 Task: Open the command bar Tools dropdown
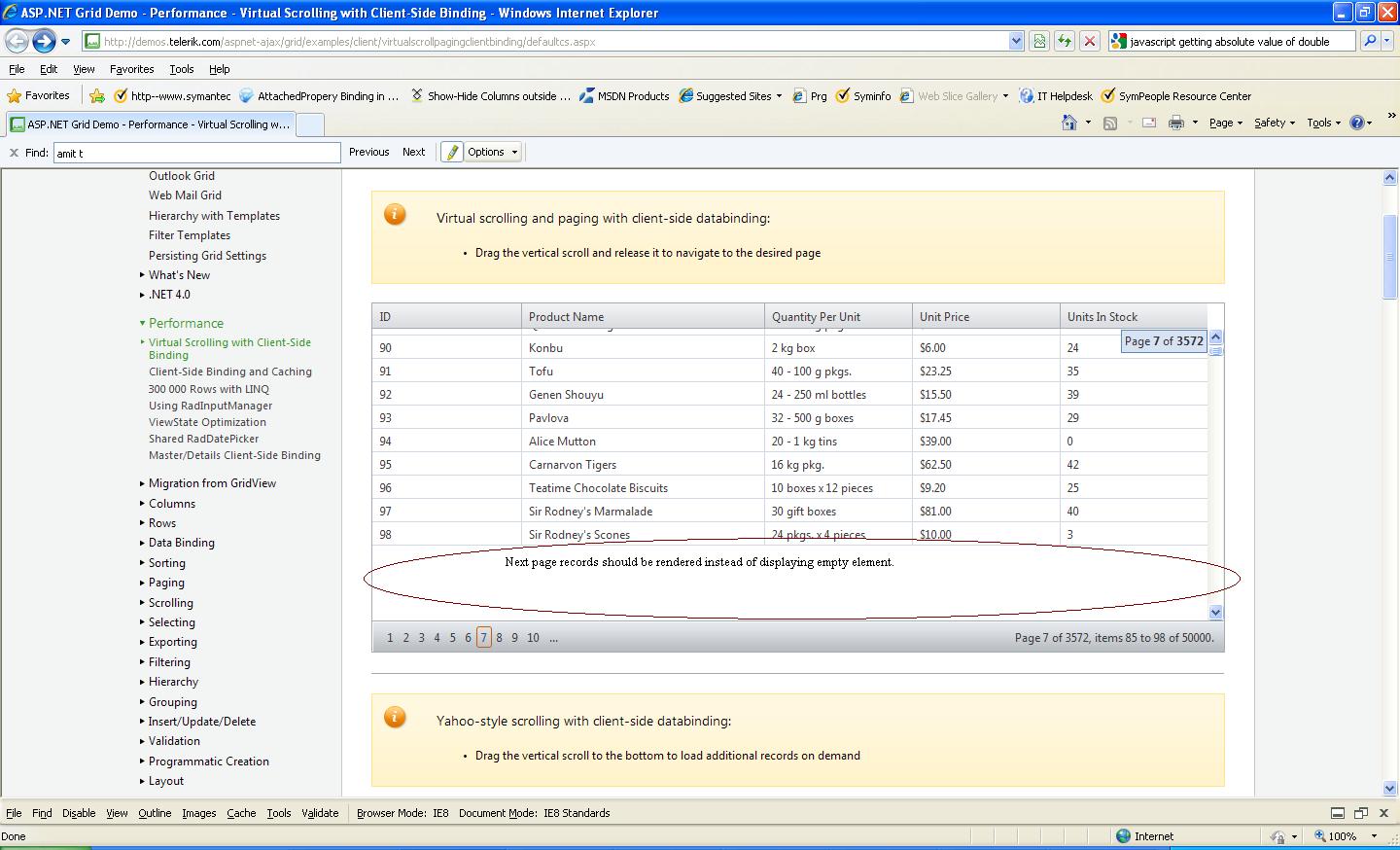[1323, 123]
